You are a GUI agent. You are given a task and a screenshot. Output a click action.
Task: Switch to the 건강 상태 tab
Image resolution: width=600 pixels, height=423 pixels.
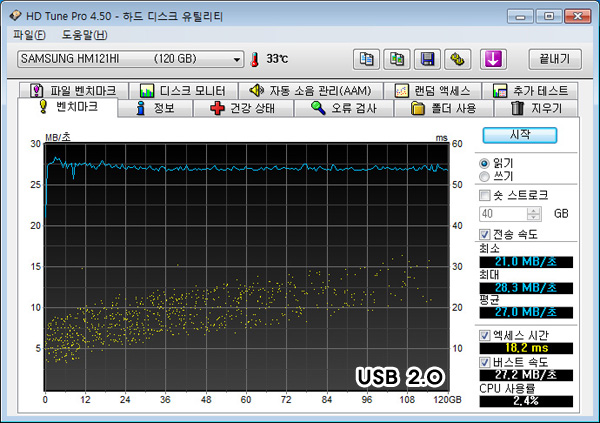click(x=243, y=108)
